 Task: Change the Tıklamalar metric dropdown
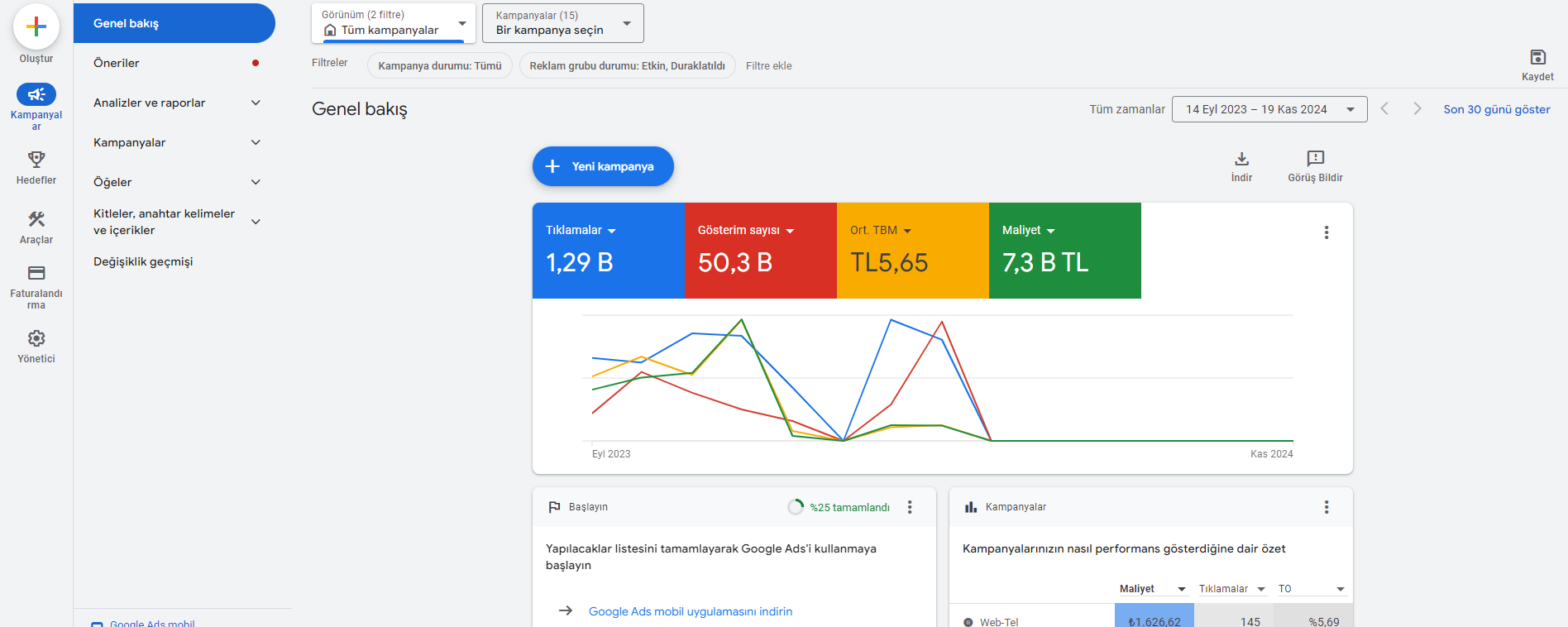point(581,231)
